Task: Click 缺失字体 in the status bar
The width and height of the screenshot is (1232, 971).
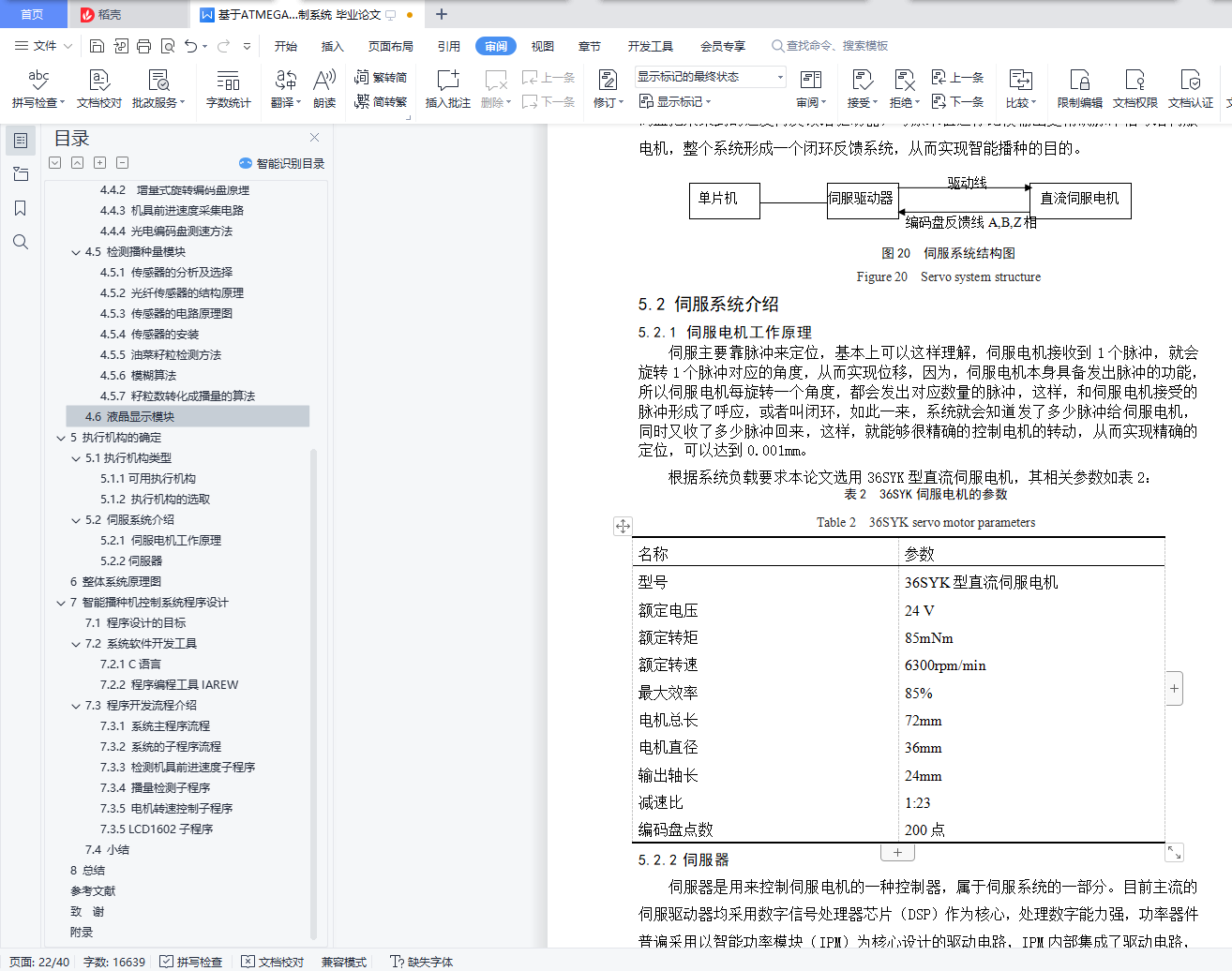Action: pyautogui.click(x=422, y=962)
